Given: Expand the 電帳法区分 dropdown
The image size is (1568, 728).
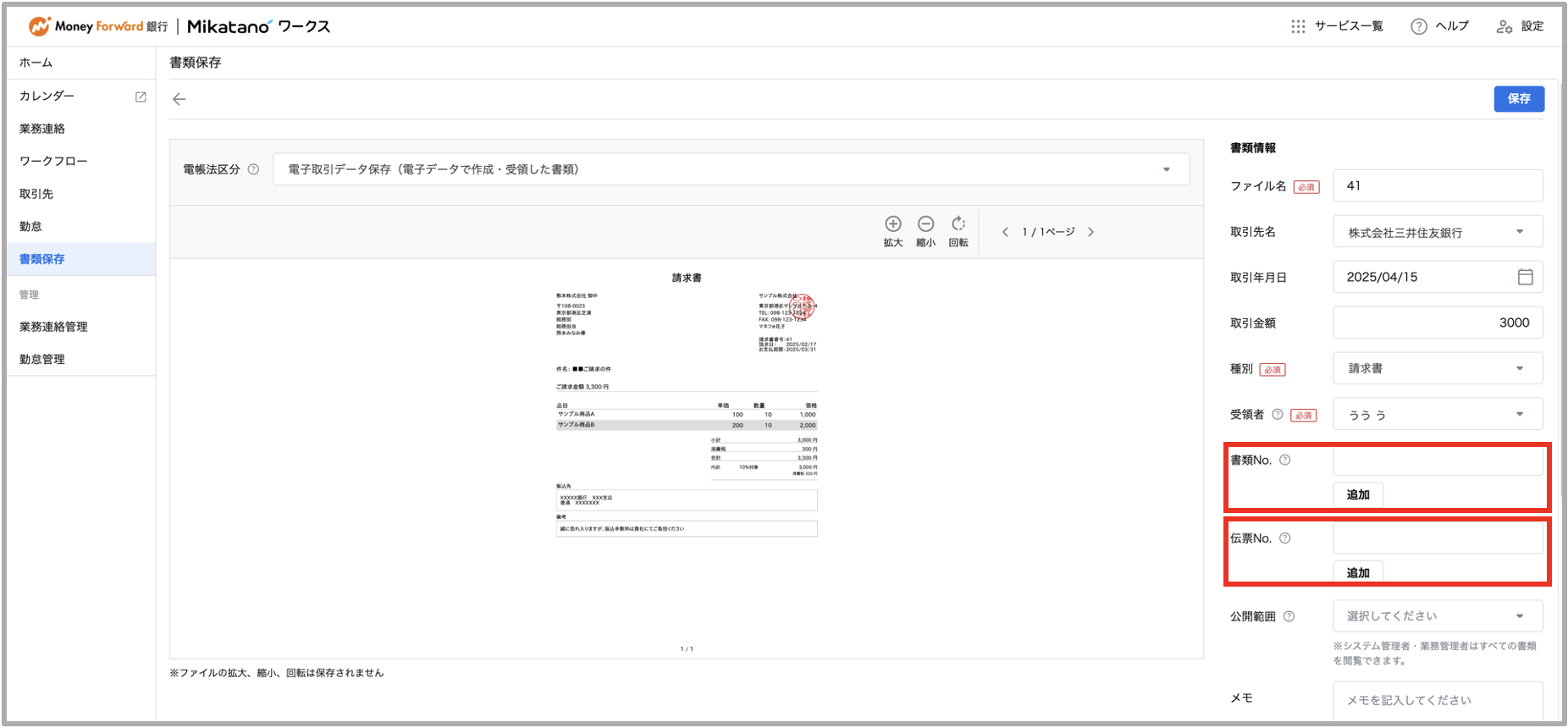Looking at the screenshot, I should click(x=732, y=169).
